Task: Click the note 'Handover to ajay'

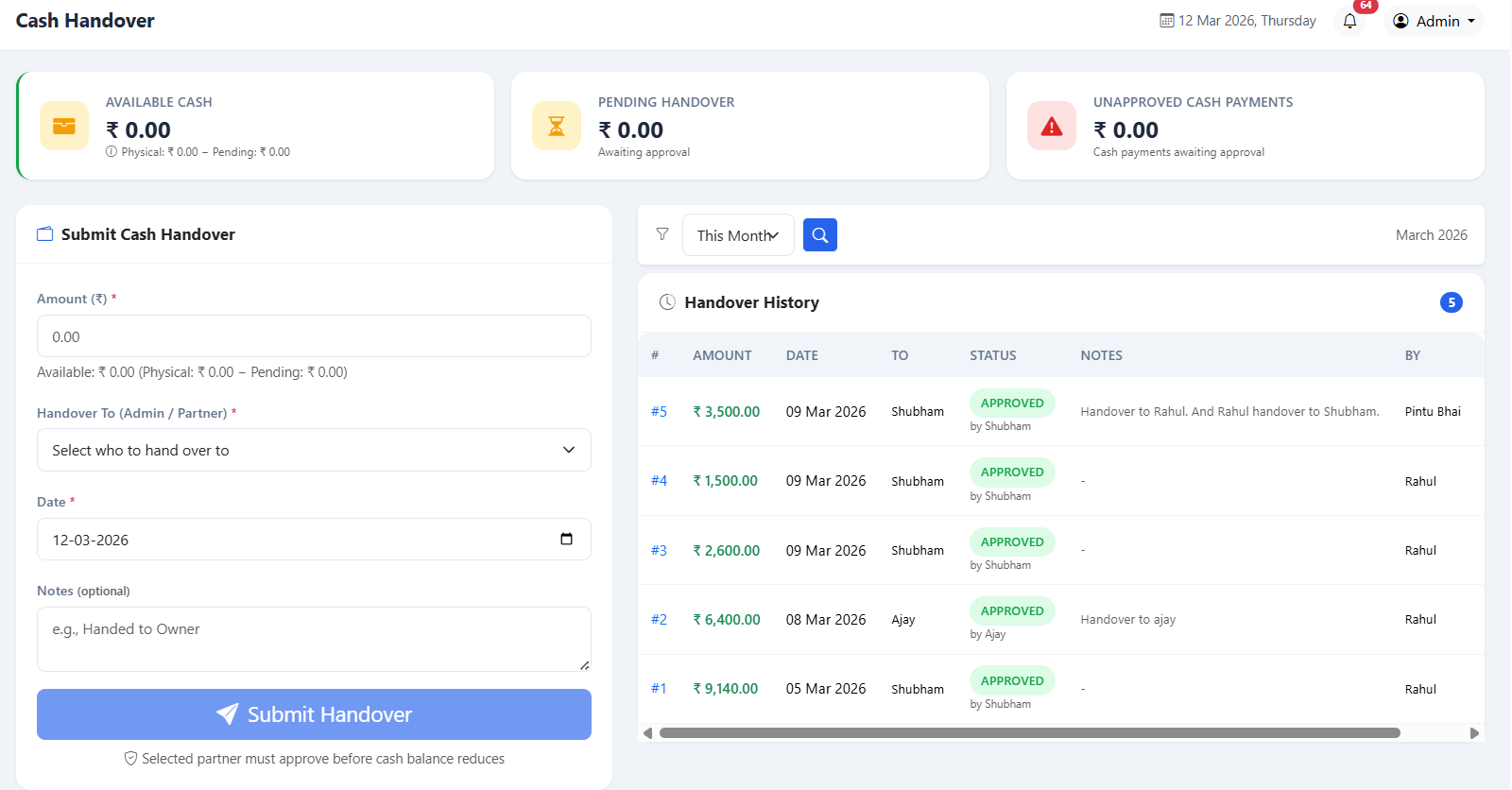Action: click(1128, 619)
